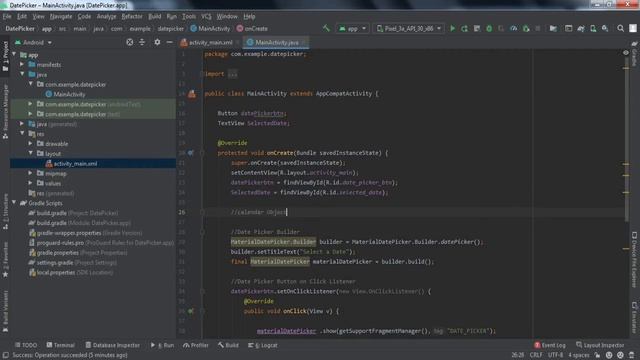Click the Sync Project with Gradle Files icon
This screenshot has height=360, width=640.
(581, 29)
